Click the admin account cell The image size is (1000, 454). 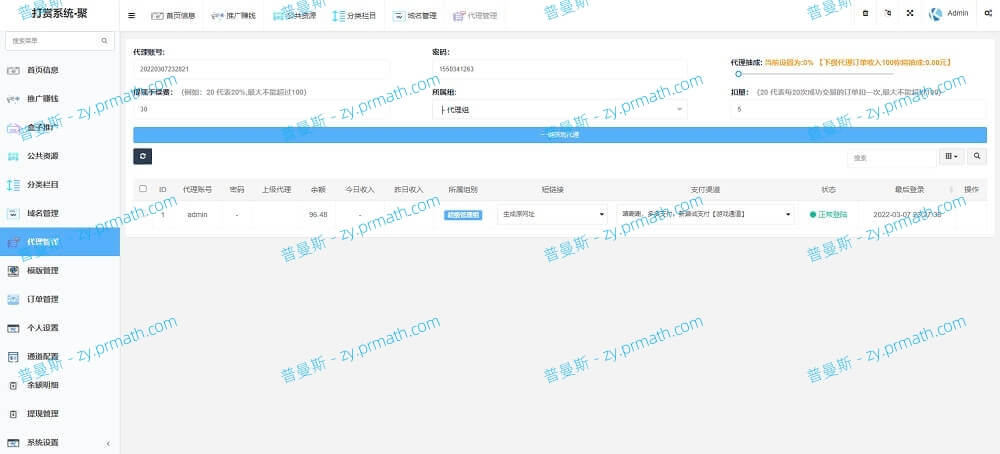(197, 215)
